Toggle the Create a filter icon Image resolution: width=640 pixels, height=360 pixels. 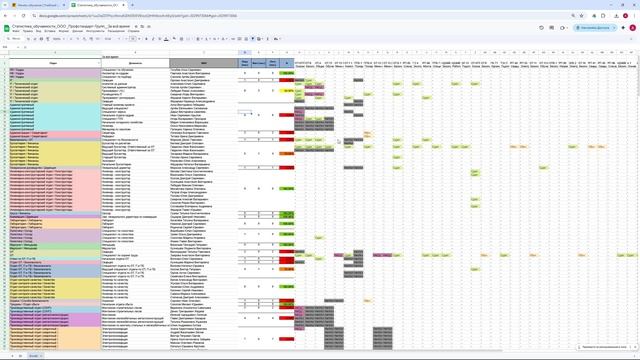253,39
